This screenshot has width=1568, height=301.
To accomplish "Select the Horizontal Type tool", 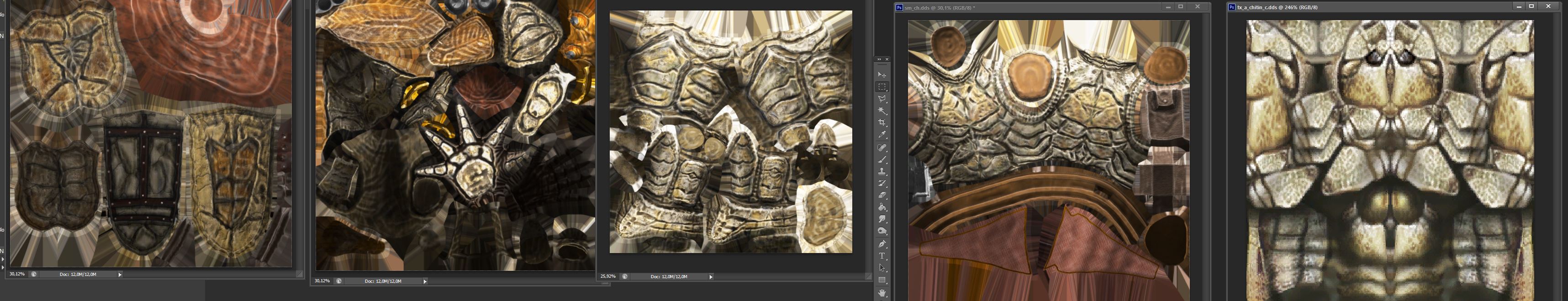I will click(882, 256).
